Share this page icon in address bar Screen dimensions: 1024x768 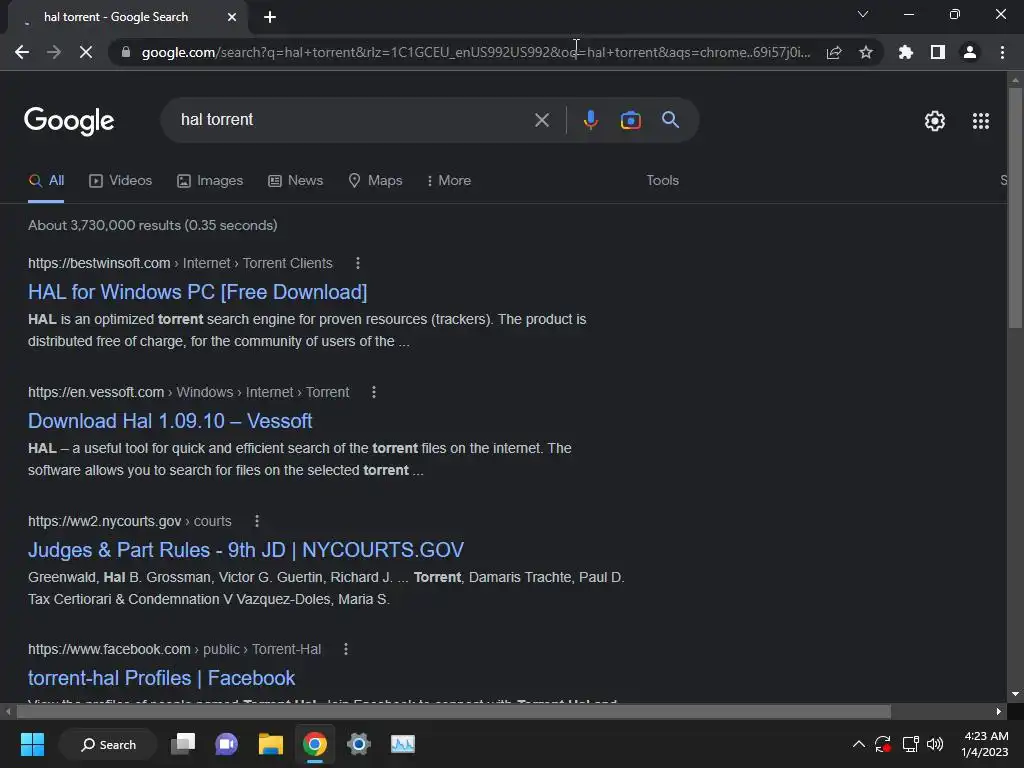point(834,52)
